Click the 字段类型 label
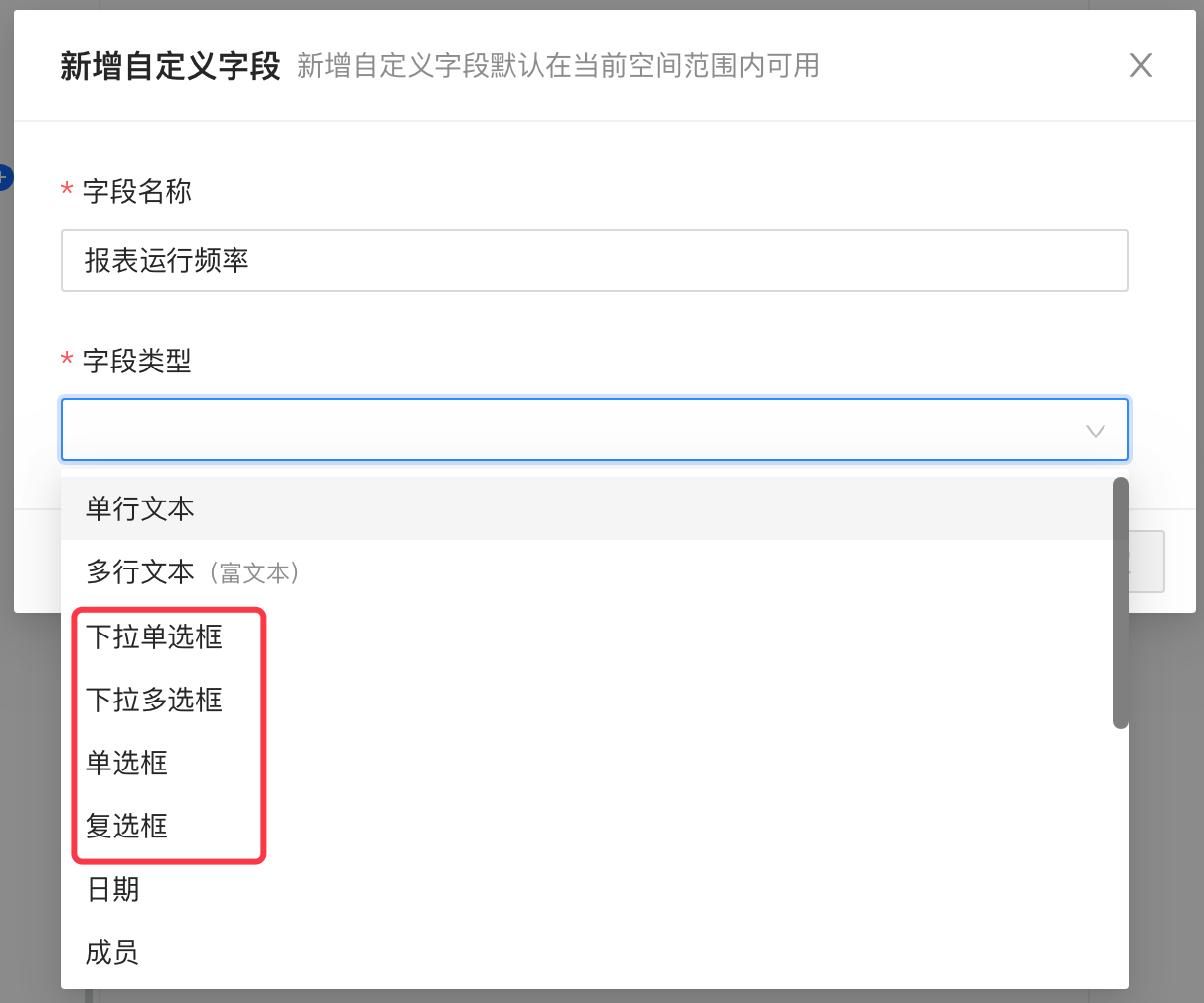1204x1003 pixels. (137, 361)
